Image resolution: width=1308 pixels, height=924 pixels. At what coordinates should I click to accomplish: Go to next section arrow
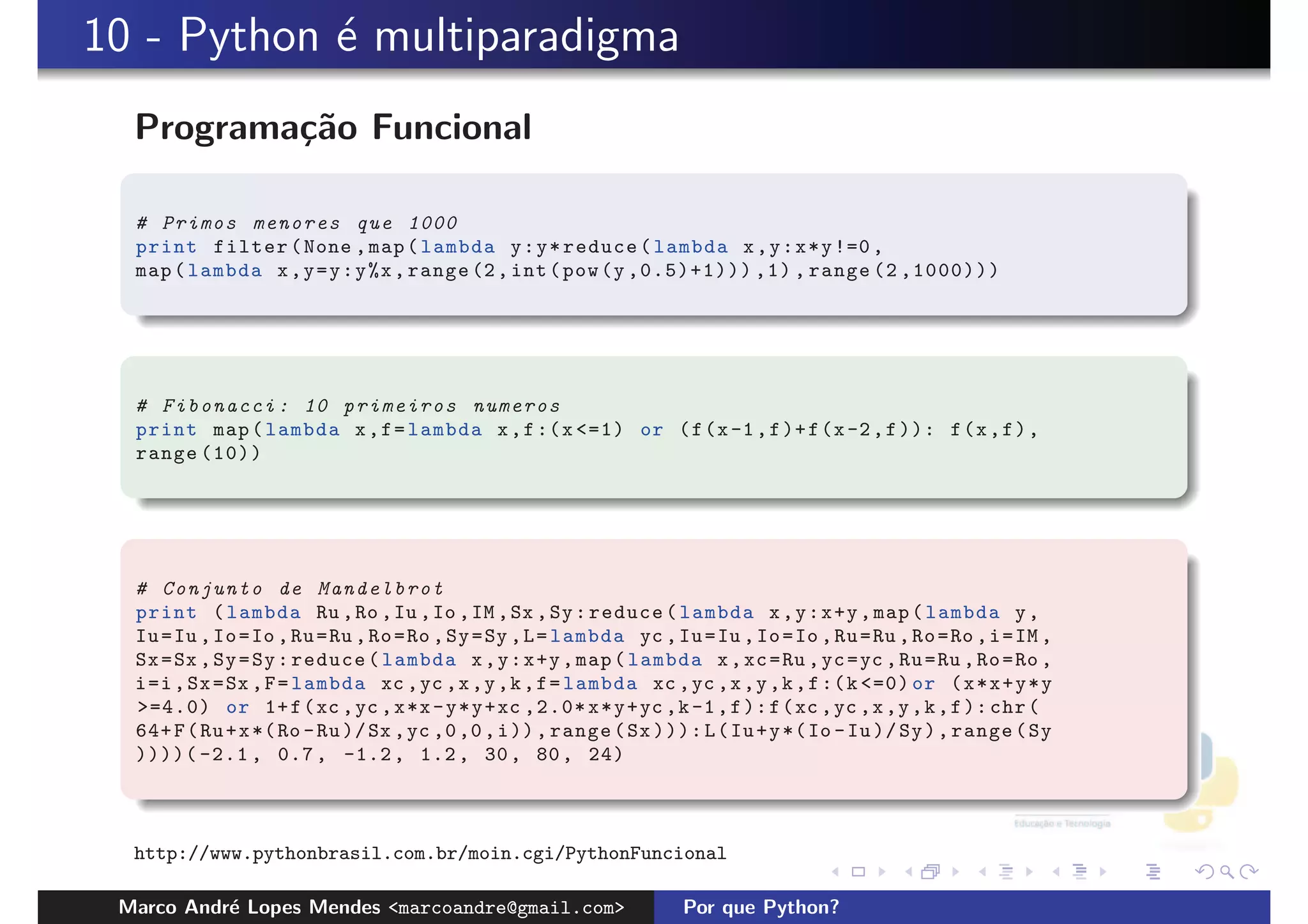pyautogui.click(x=1103, y=872)
